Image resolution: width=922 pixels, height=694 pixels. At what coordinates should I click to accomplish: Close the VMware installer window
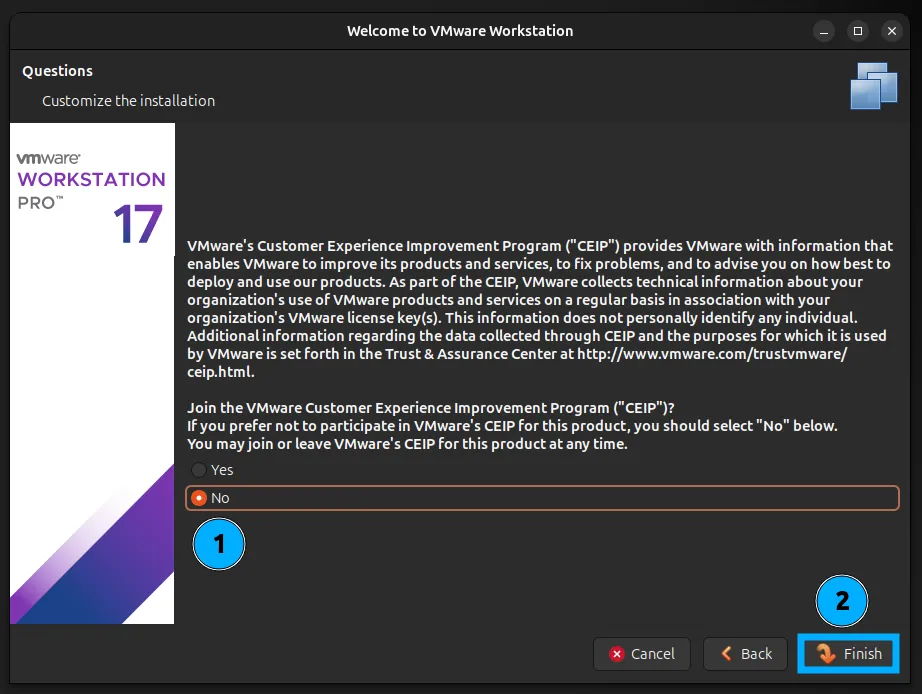pos(892,31)
